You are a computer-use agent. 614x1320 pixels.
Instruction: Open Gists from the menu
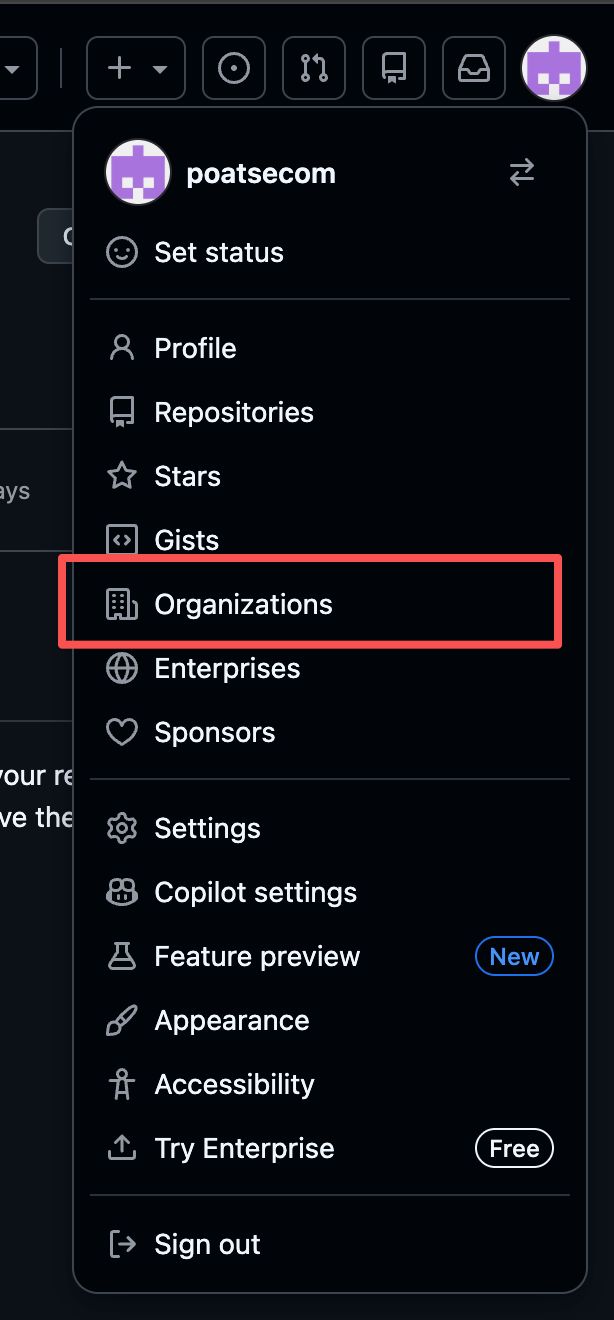click(186, 540)
